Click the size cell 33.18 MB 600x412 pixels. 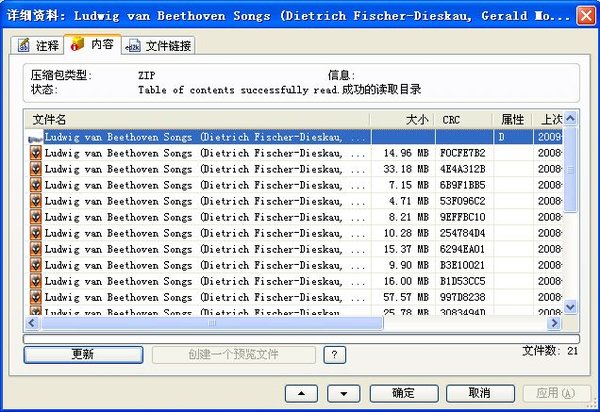(406, 169)
